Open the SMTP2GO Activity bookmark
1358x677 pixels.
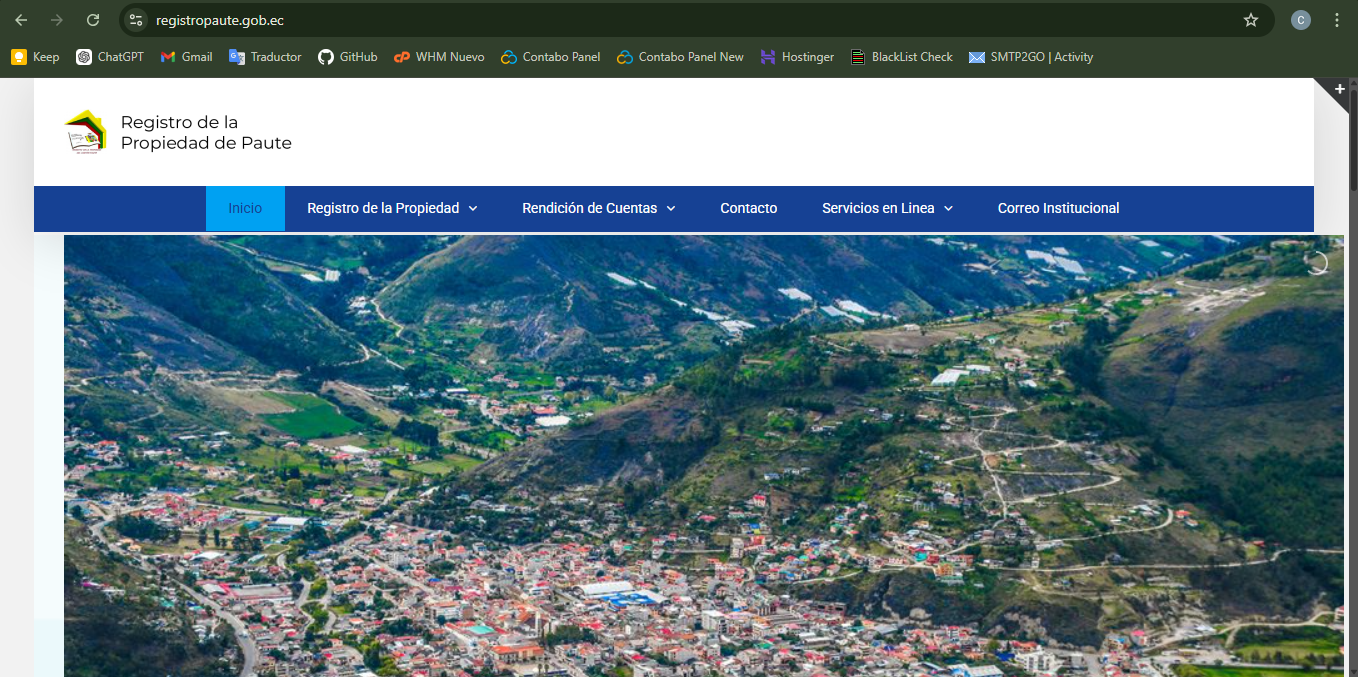1030,57
